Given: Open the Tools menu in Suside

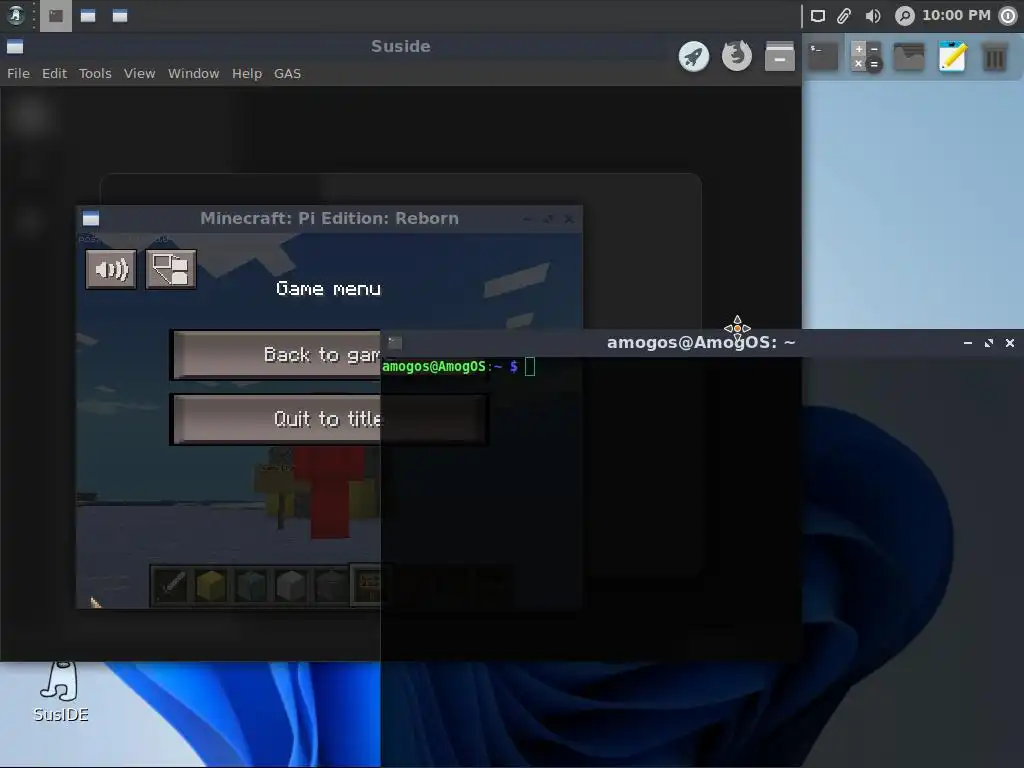Looking at the screenshot, I should [95, 73].
